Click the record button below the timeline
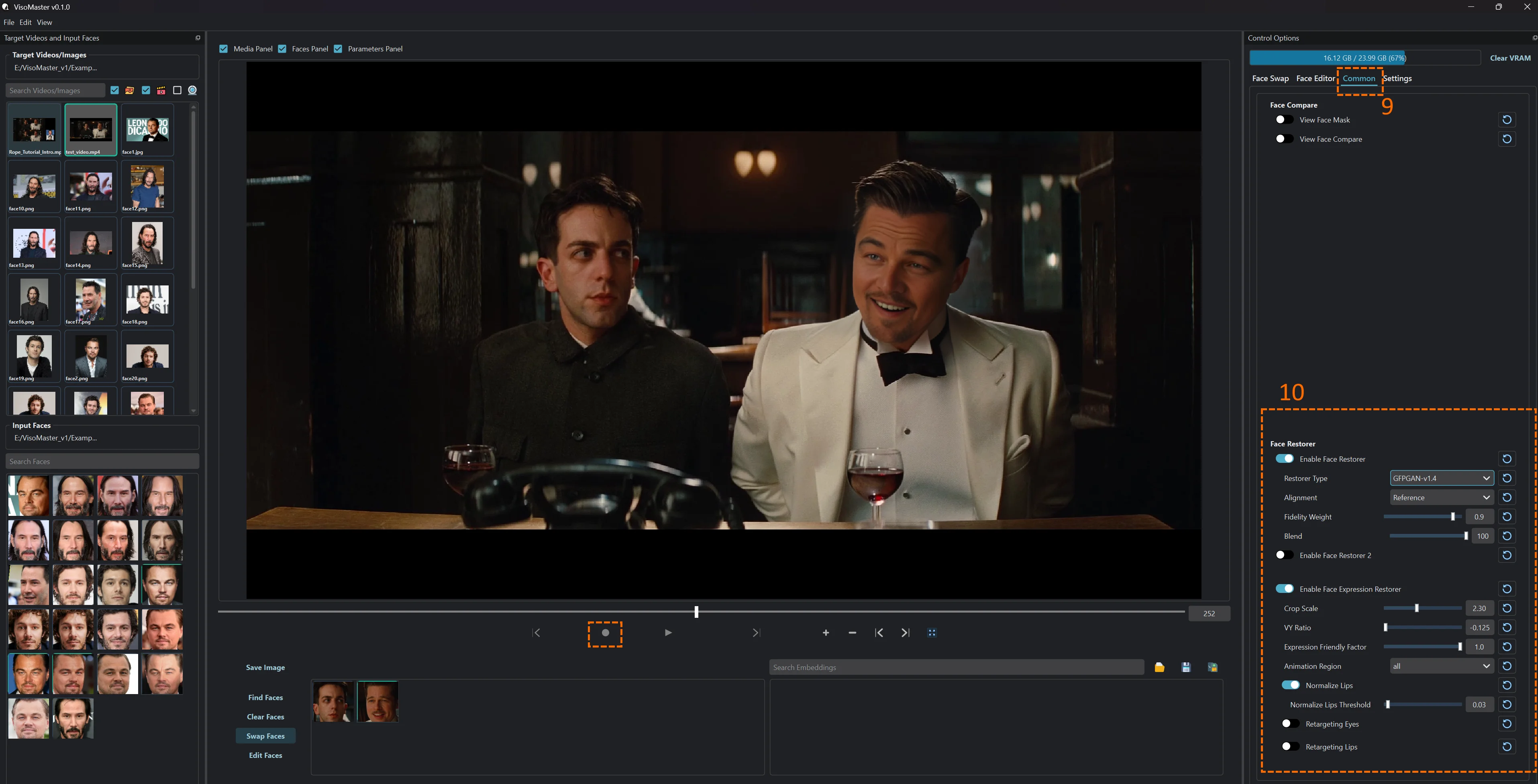This screenshot has height=784, width=1538. coord(605,633)
